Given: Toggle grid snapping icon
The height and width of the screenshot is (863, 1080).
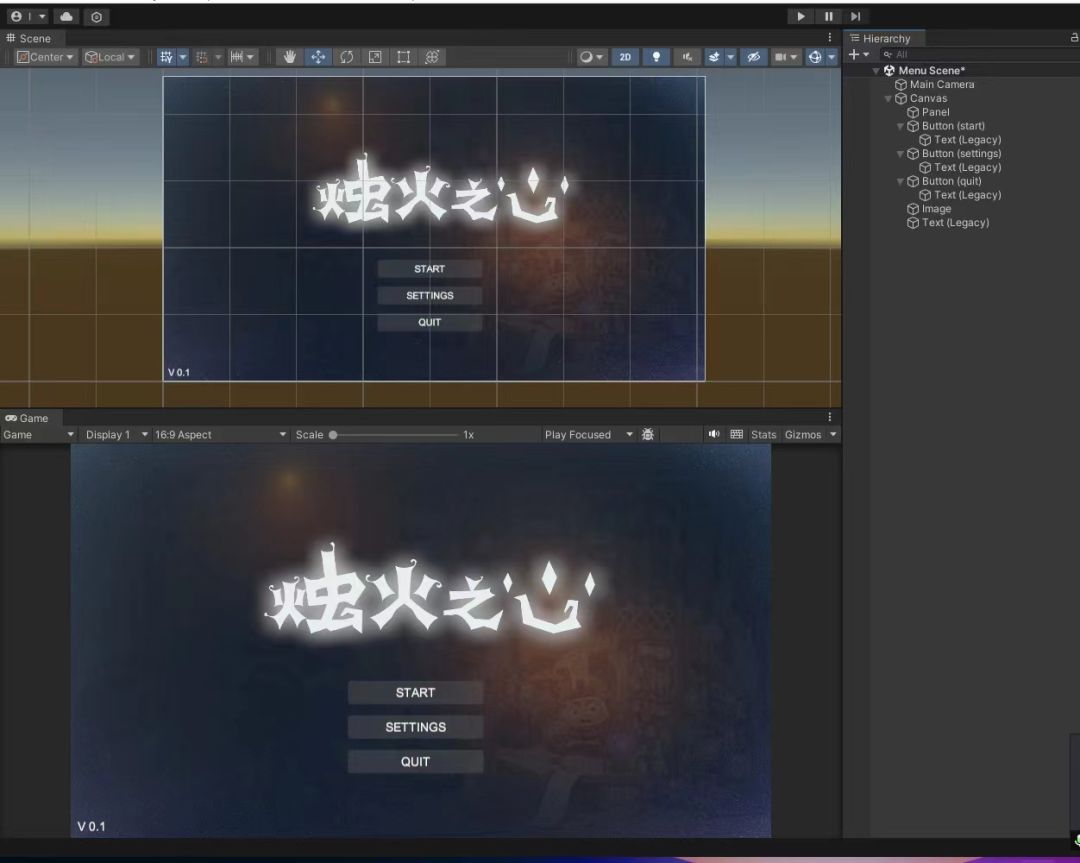Looking at the screenshot, I should click(x=167, y=57).
